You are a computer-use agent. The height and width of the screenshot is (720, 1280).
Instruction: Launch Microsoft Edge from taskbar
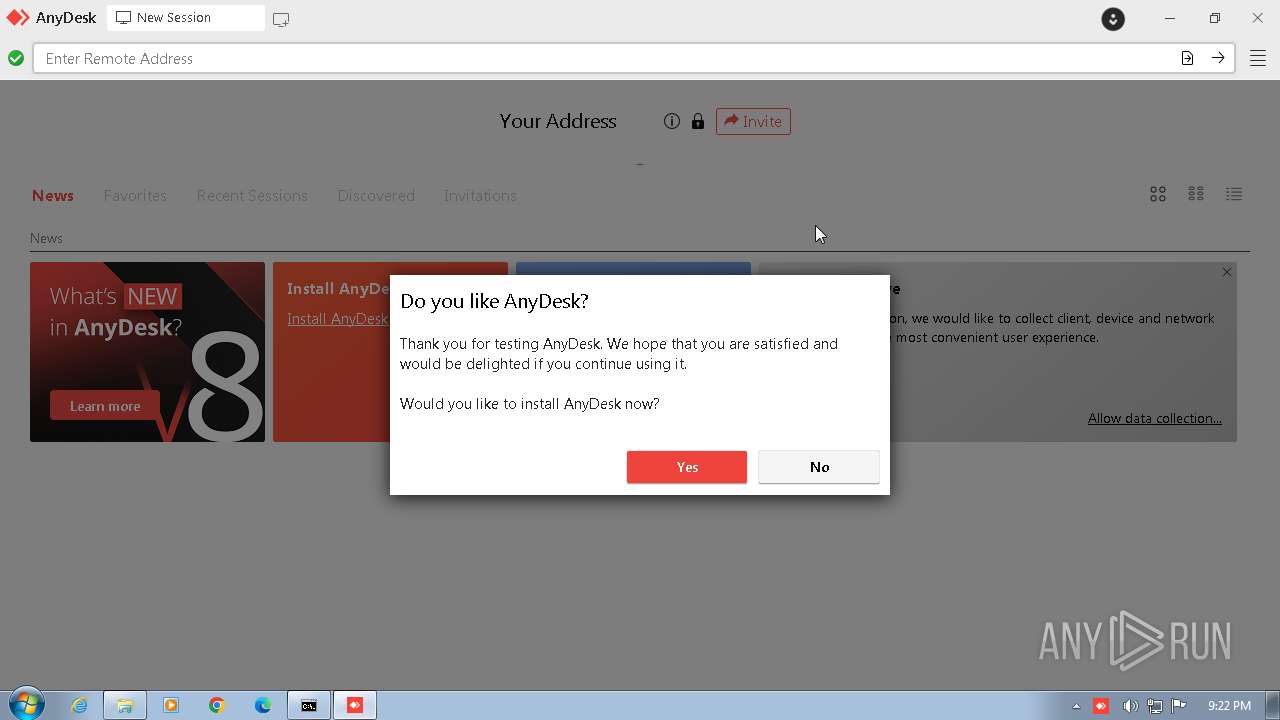[x=263, y=705]
